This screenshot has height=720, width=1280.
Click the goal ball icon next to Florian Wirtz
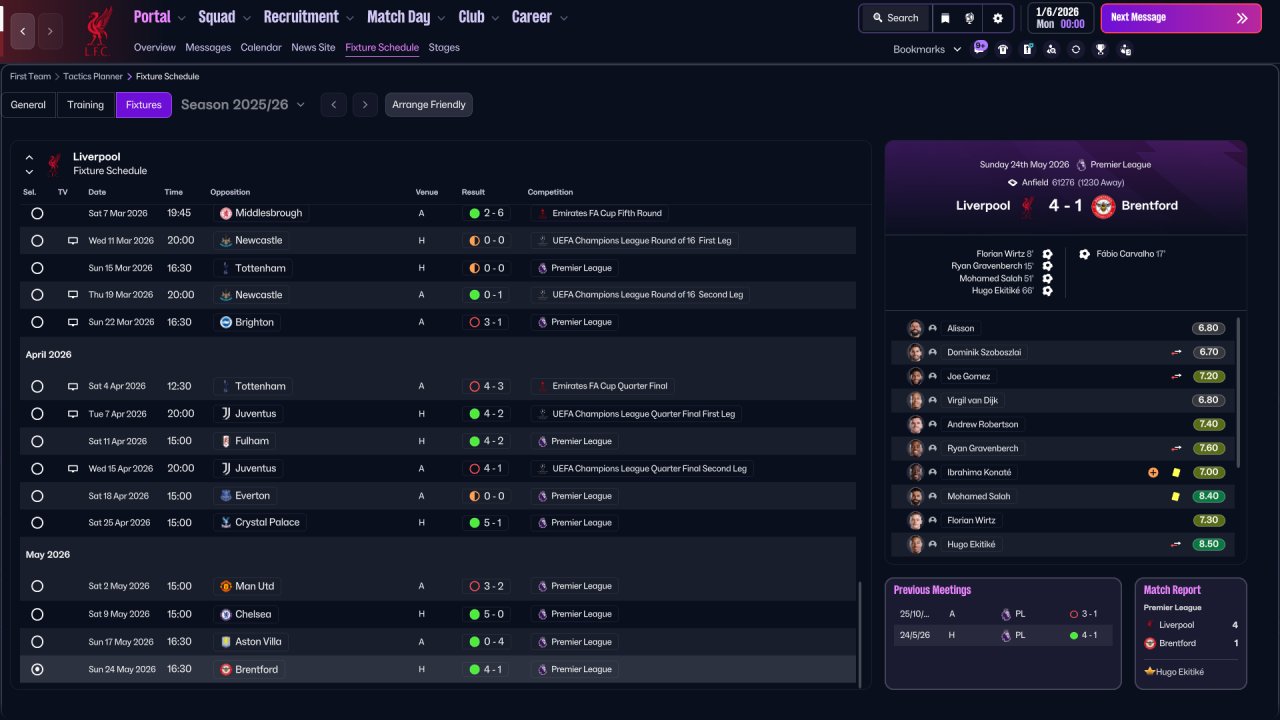[x=1047, y=255]
